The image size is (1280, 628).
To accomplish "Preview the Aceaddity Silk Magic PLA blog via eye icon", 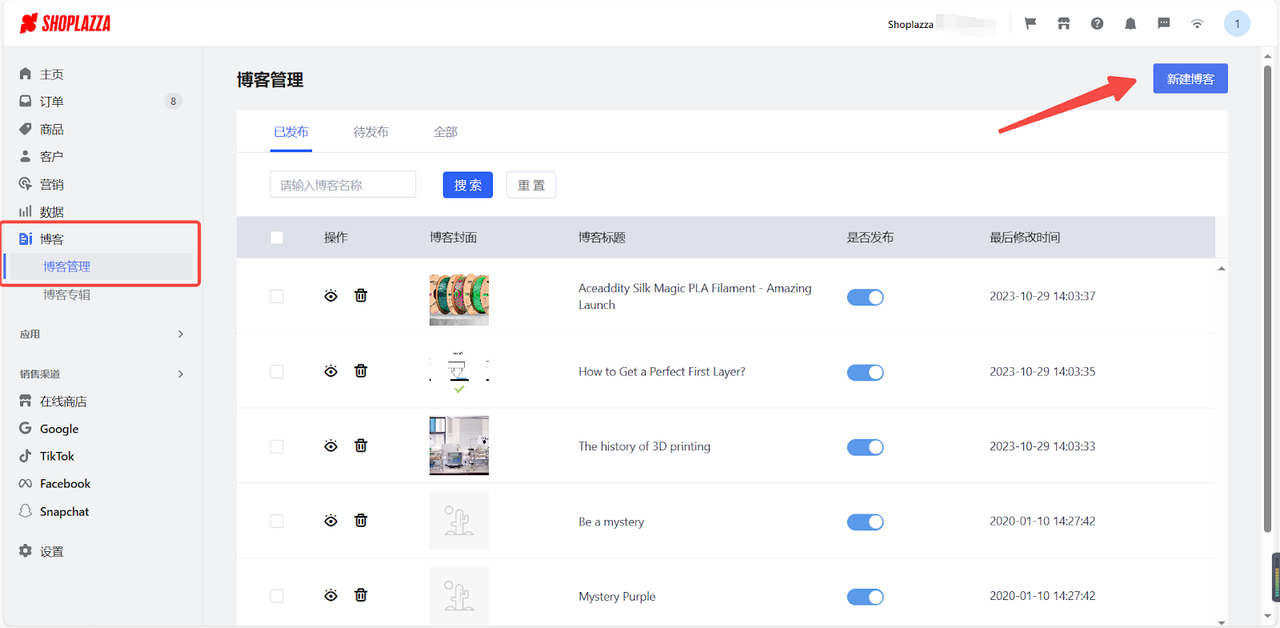I will tap(331, 296).
